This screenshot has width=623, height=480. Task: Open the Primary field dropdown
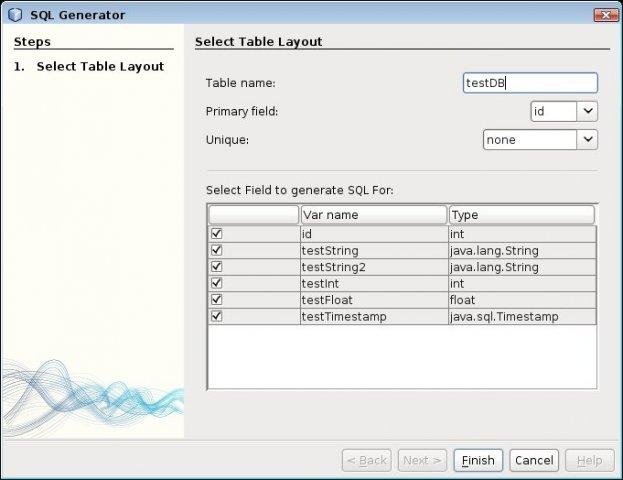[588, 111]
